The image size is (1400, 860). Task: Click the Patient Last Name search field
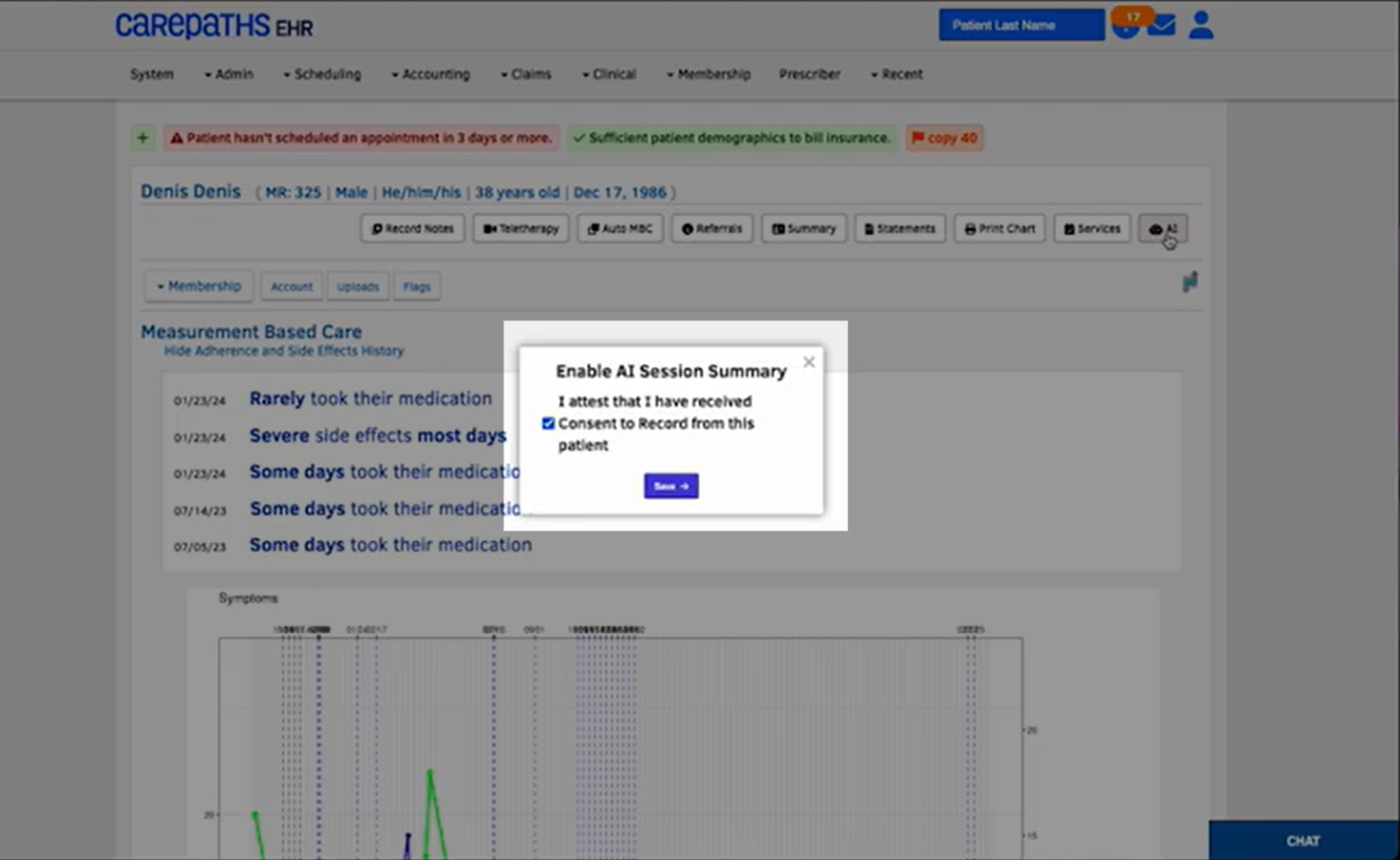coord(1021,26)
